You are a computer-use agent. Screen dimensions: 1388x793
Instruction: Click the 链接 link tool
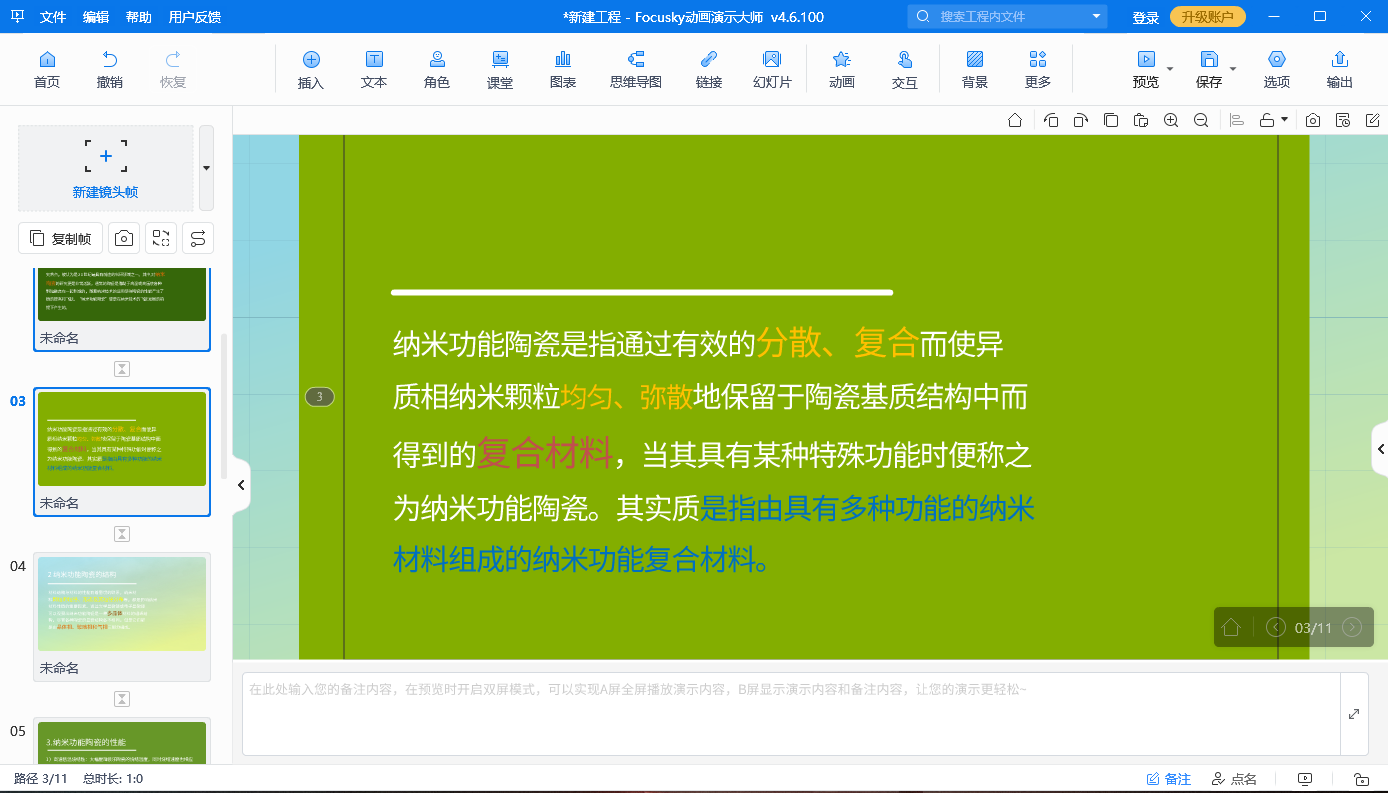pyautogui.click(x=709, y=70)
